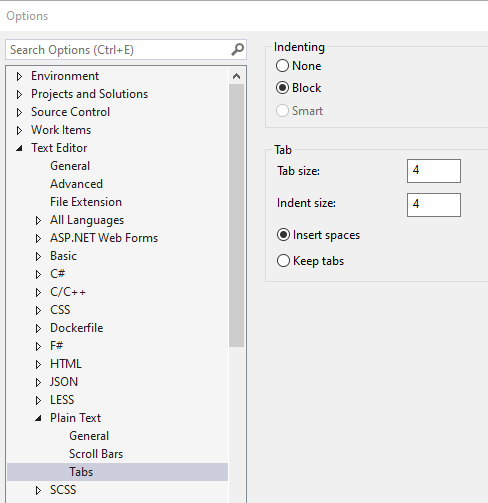
Task: Expand the Source Control triangle
Action: click(19, 112)
